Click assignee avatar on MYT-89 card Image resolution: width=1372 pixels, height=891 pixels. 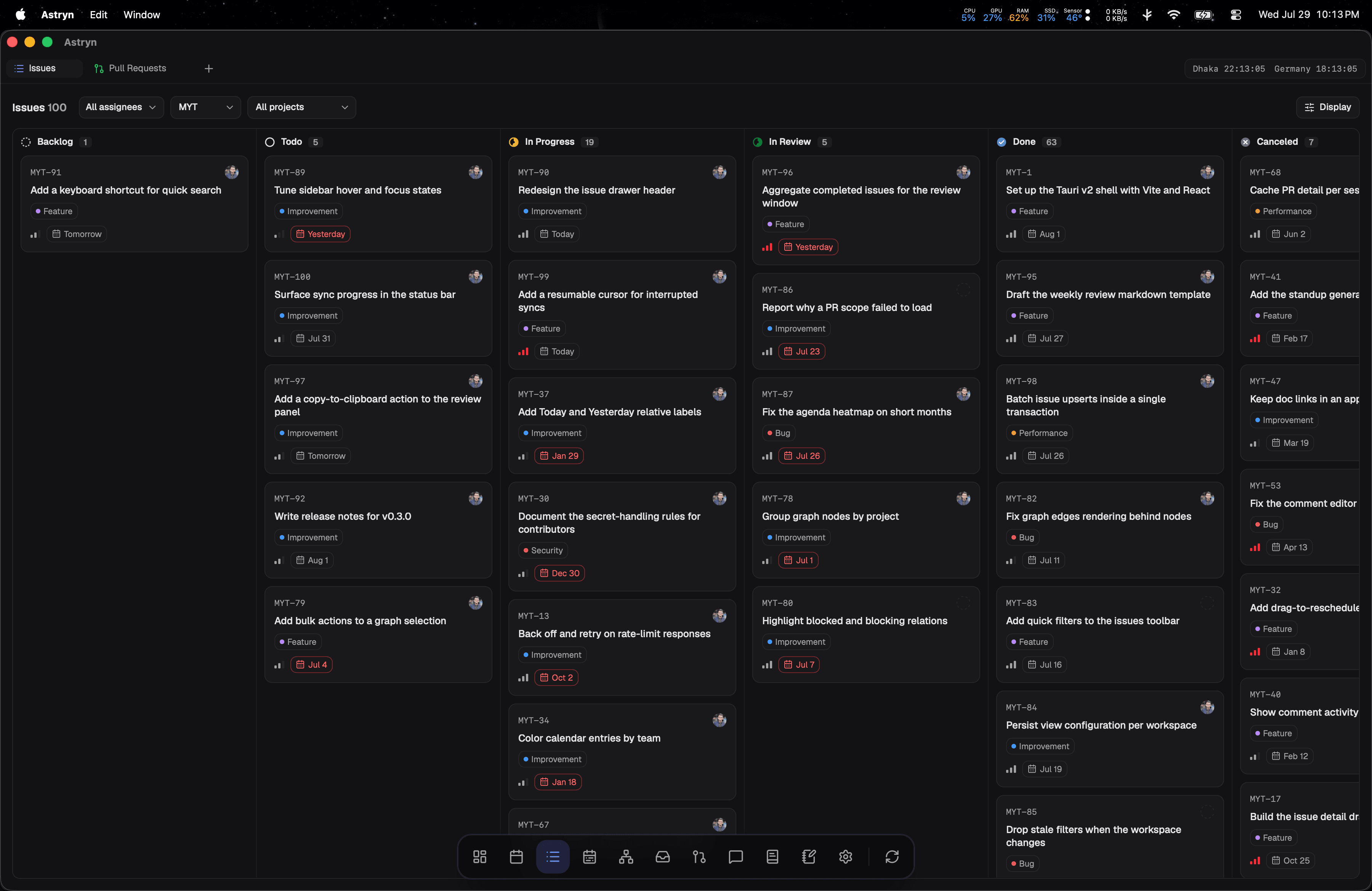tap(476, 172)
